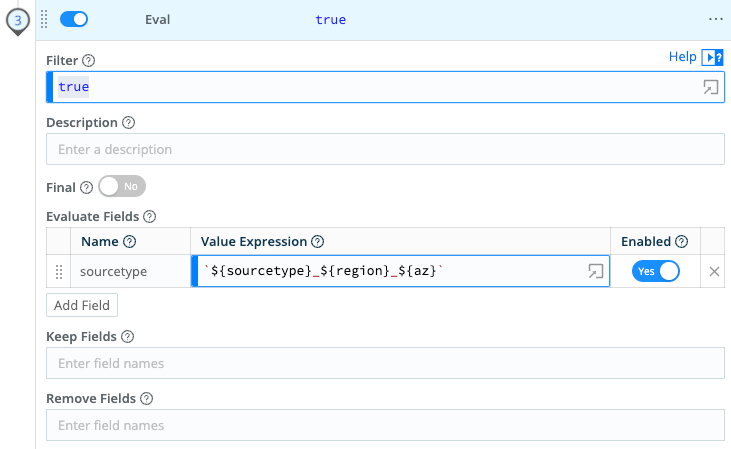The height and width of the screenshot is (449, 731).
Task: Click the Description help tooltip icon
Action: pyautogui.click(x=128, y=123)
